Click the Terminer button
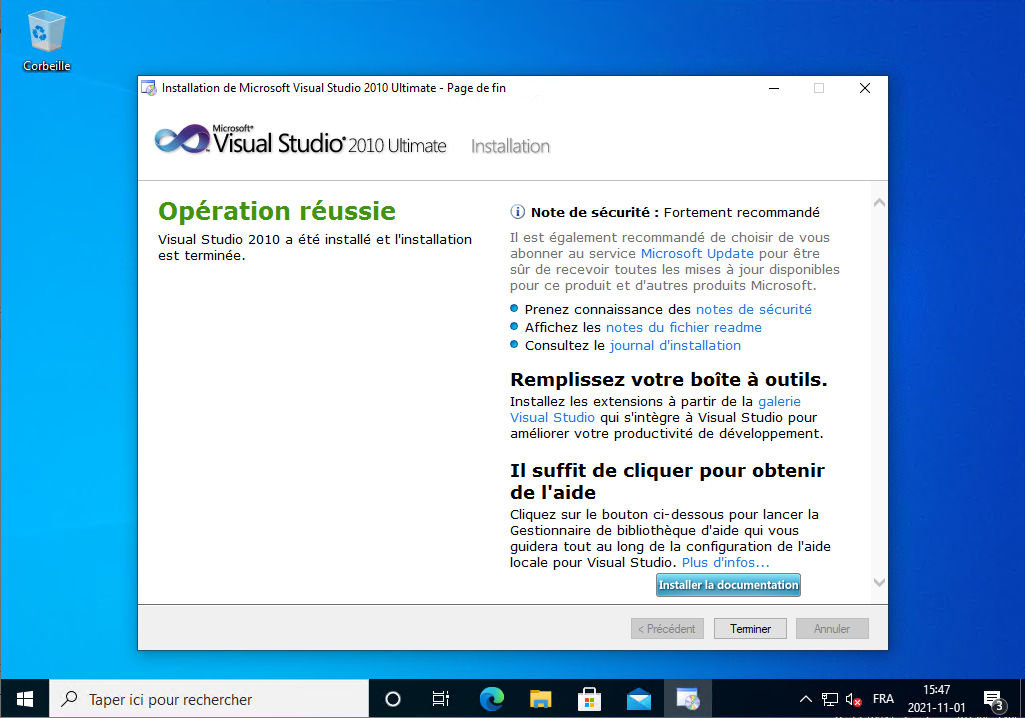Viewport: 1025px width, 718px height. pos(750,628)
